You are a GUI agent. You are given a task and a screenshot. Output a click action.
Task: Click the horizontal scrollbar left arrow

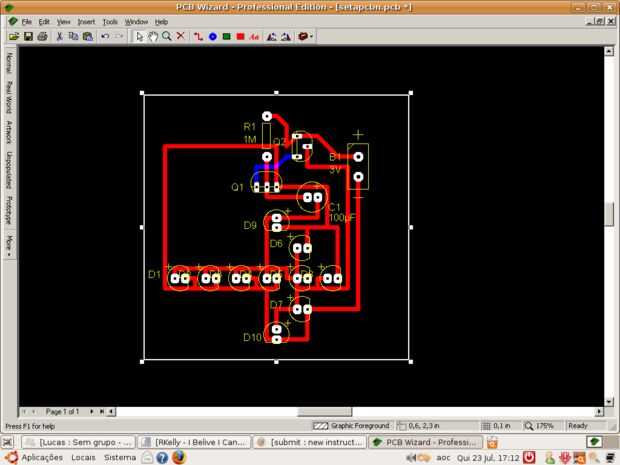tap(112, 412)
